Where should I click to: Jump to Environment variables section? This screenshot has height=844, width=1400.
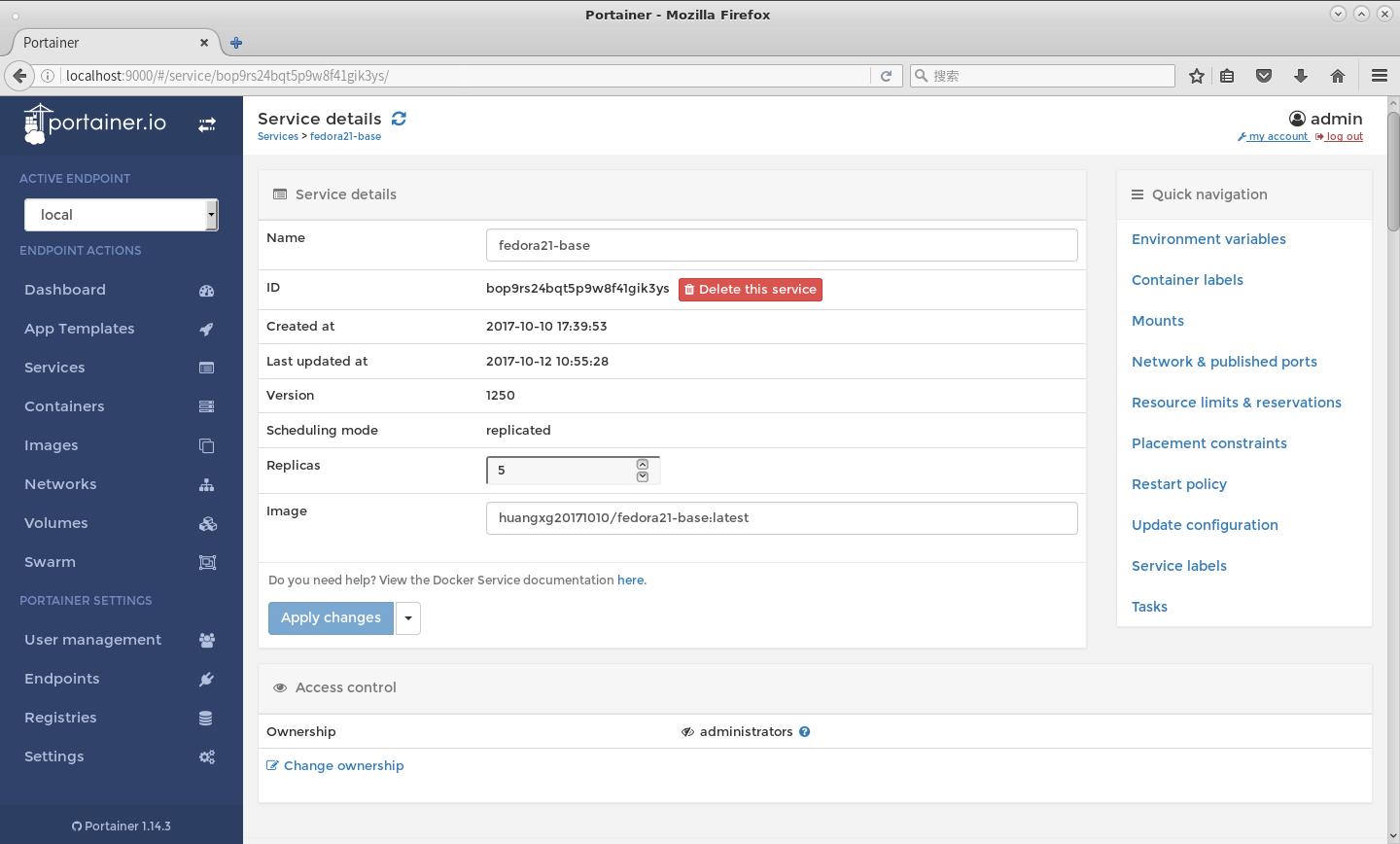pos(1208,239)
